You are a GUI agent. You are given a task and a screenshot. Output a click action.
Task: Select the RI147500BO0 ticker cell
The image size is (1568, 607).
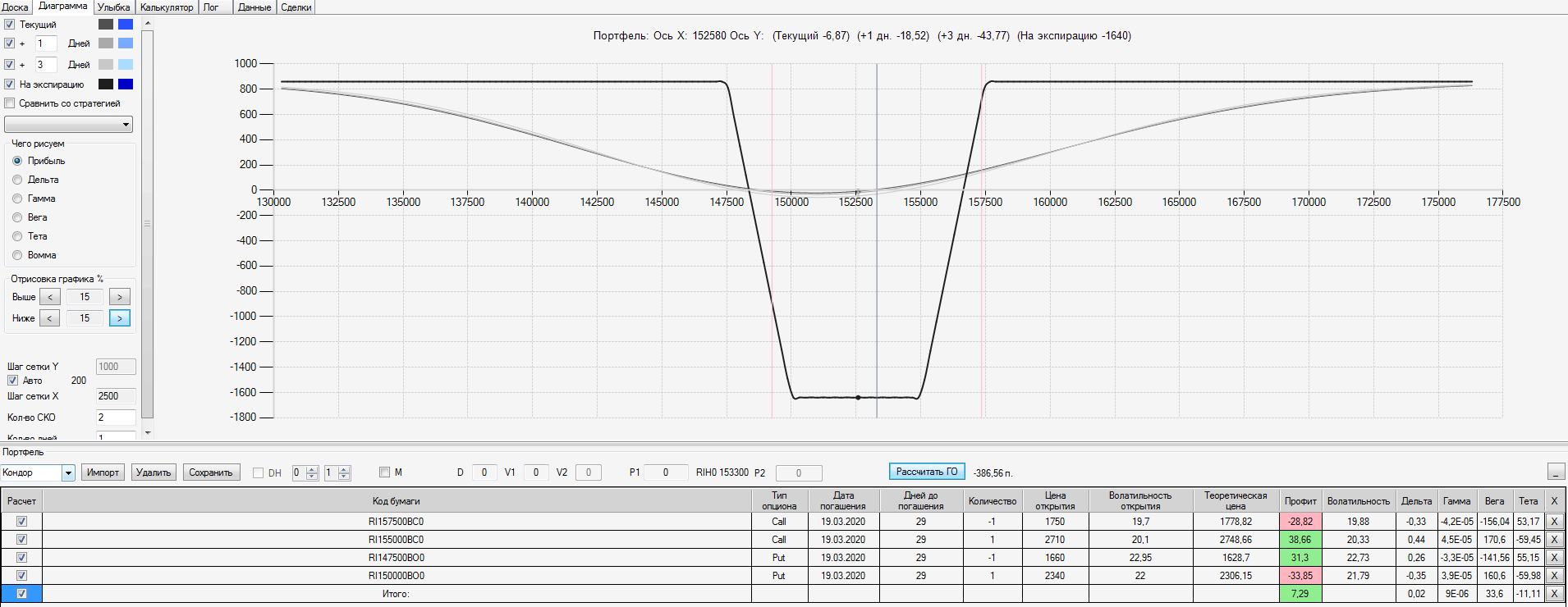[397, 558]
